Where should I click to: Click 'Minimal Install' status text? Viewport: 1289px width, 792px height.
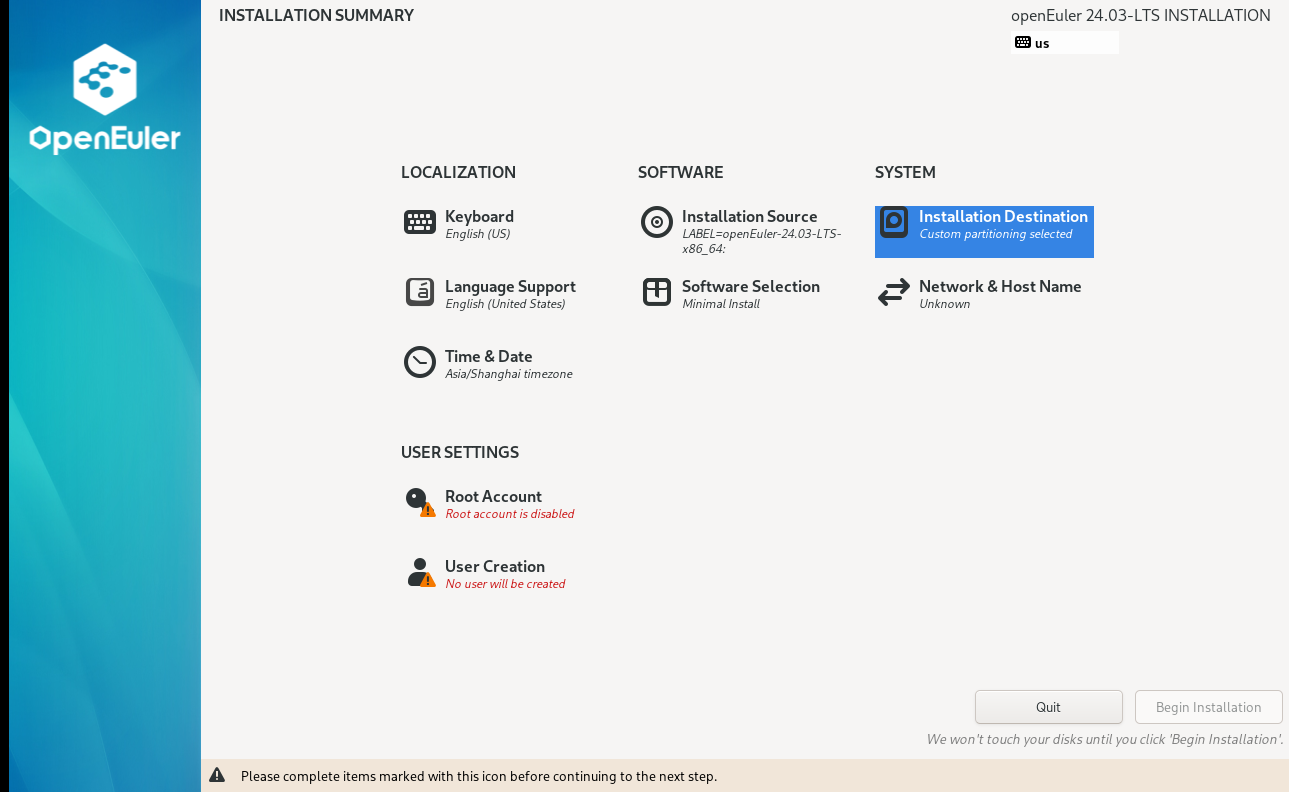click(721, 304)
